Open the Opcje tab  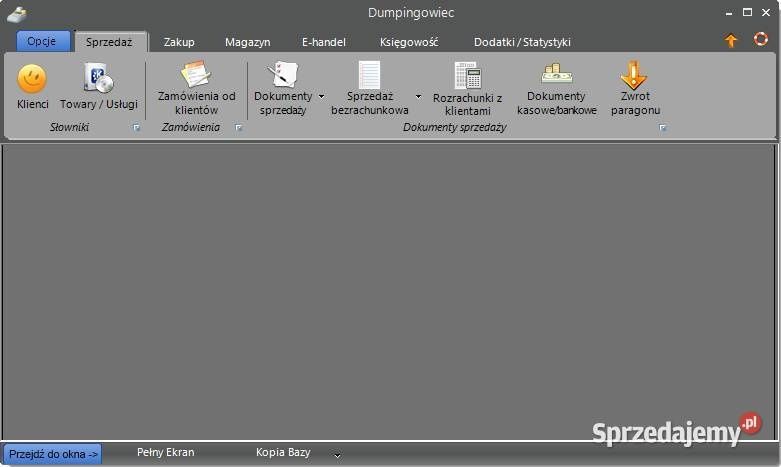click(42, 41)
